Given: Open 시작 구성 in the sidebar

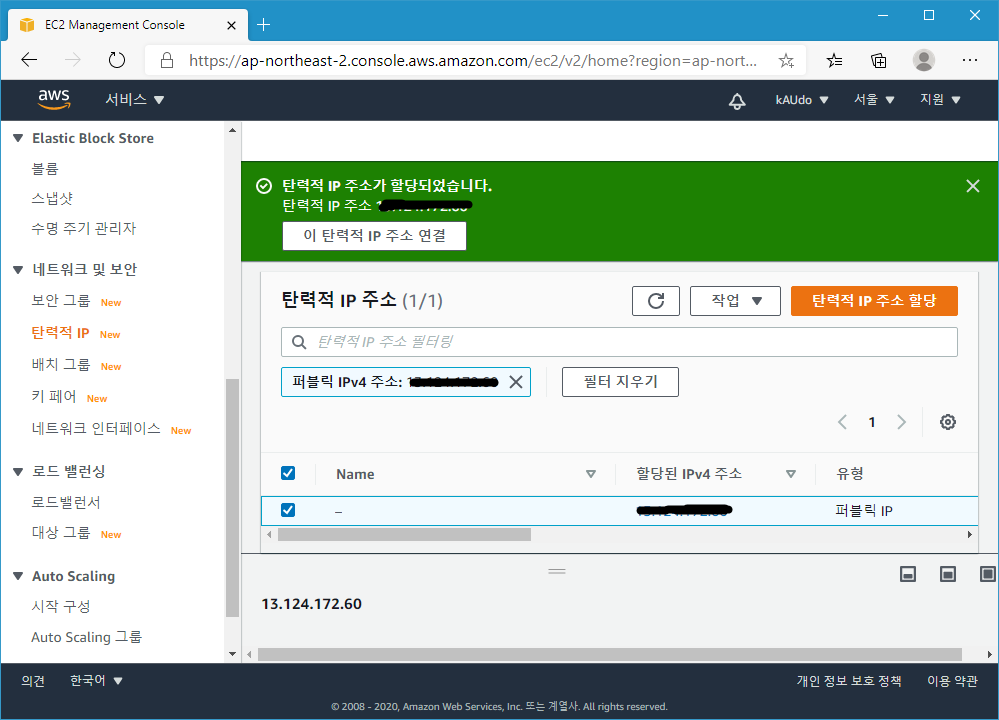Looking at the screenshot, I should pyautogui.click(x=61, y=606).
